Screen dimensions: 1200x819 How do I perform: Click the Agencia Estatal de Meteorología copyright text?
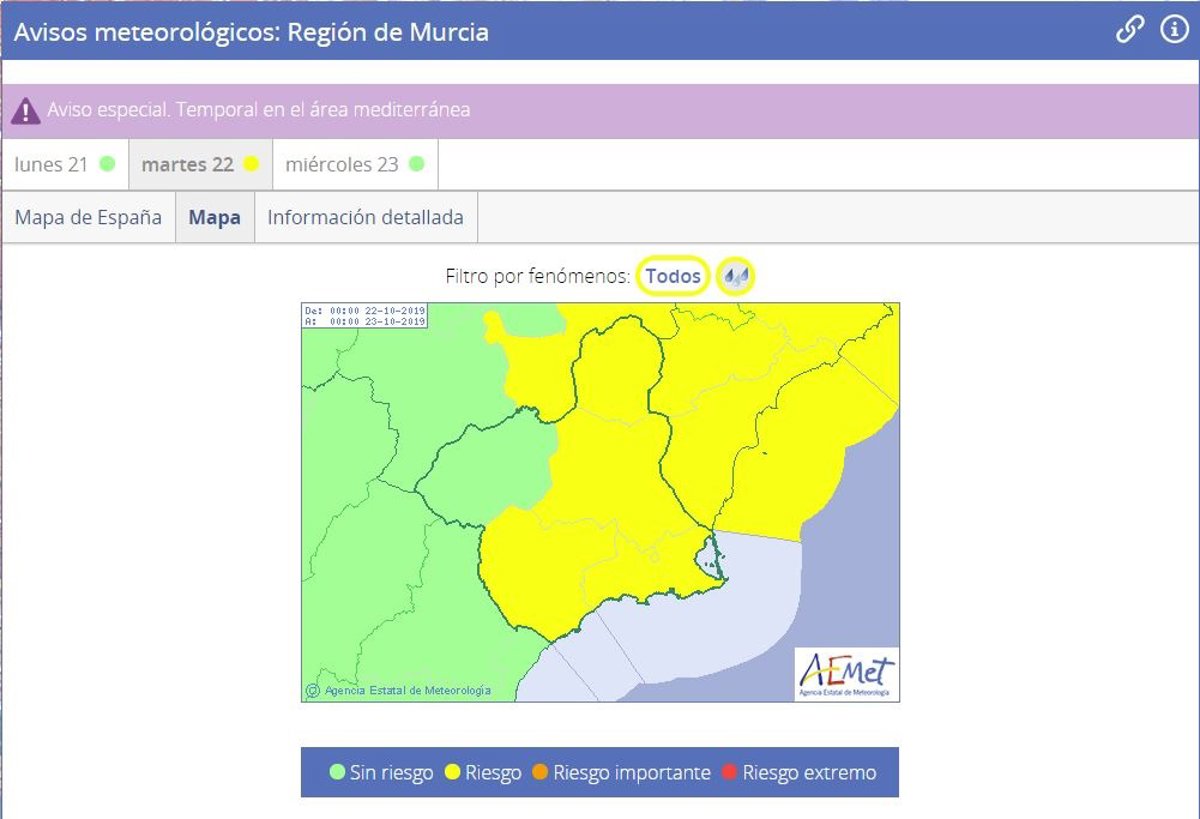click(407, 690)
